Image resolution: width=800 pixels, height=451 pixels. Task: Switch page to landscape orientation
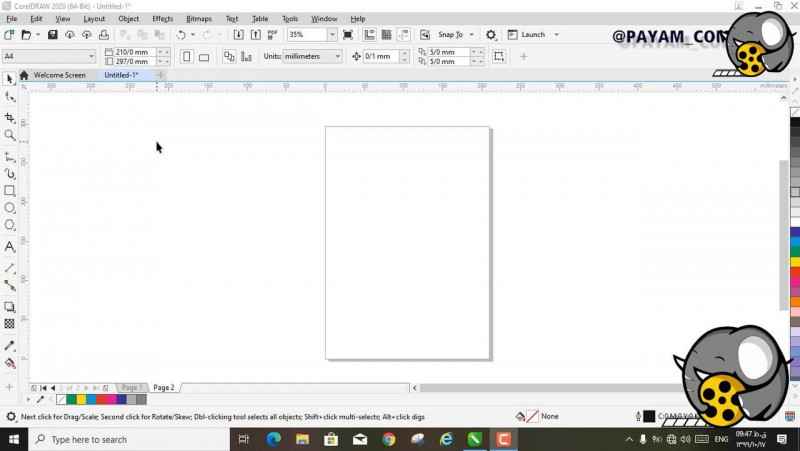coord(204,57)
